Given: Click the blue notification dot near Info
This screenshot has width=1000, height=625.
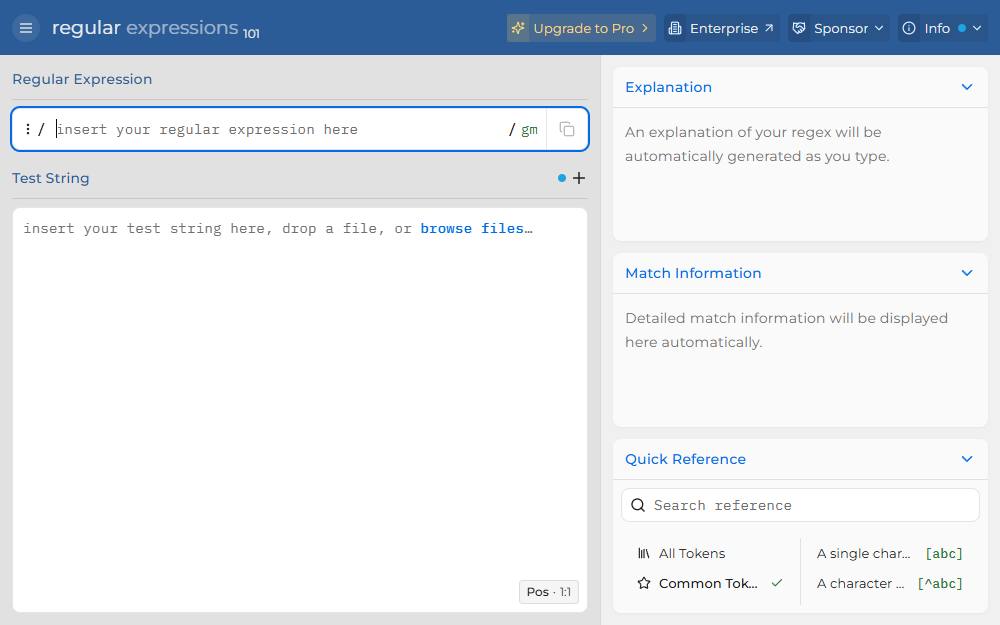Looking at the screenshot, I should click(962, 28).
